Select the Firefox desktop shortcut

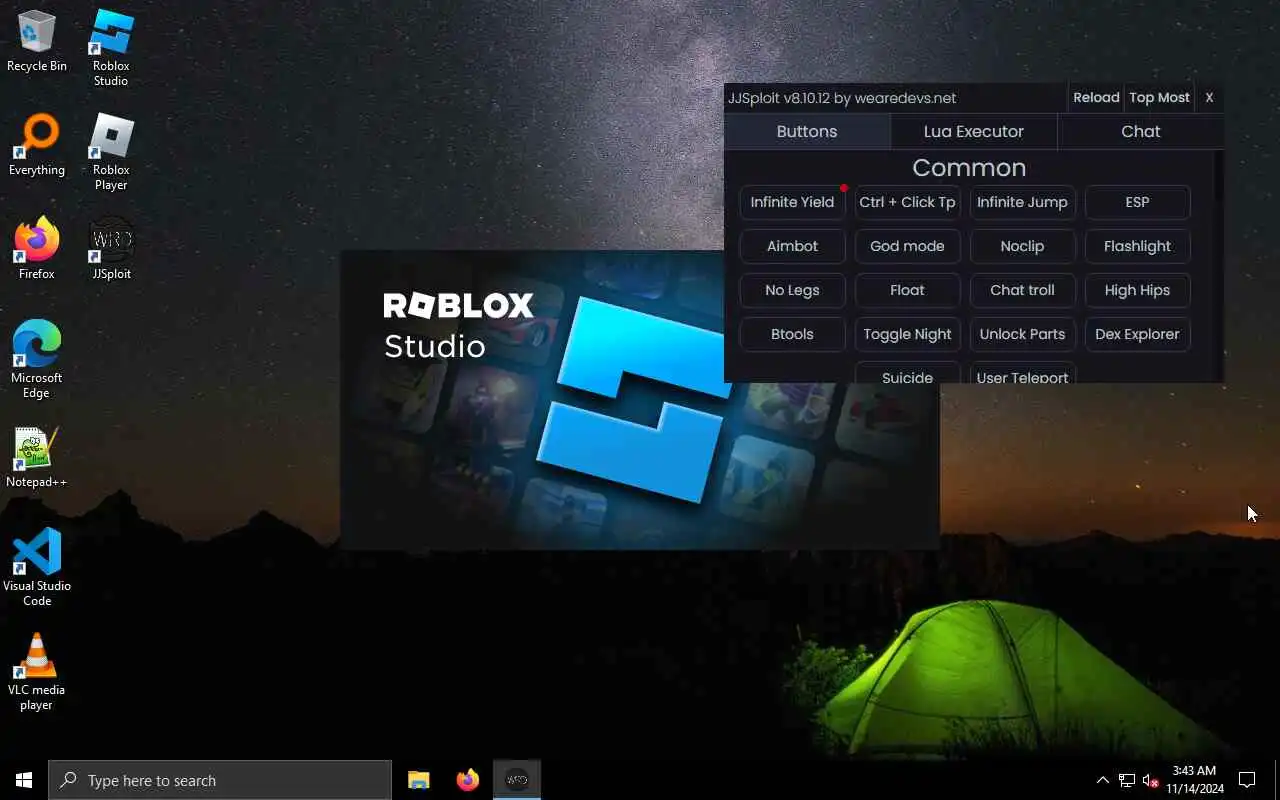37,249
